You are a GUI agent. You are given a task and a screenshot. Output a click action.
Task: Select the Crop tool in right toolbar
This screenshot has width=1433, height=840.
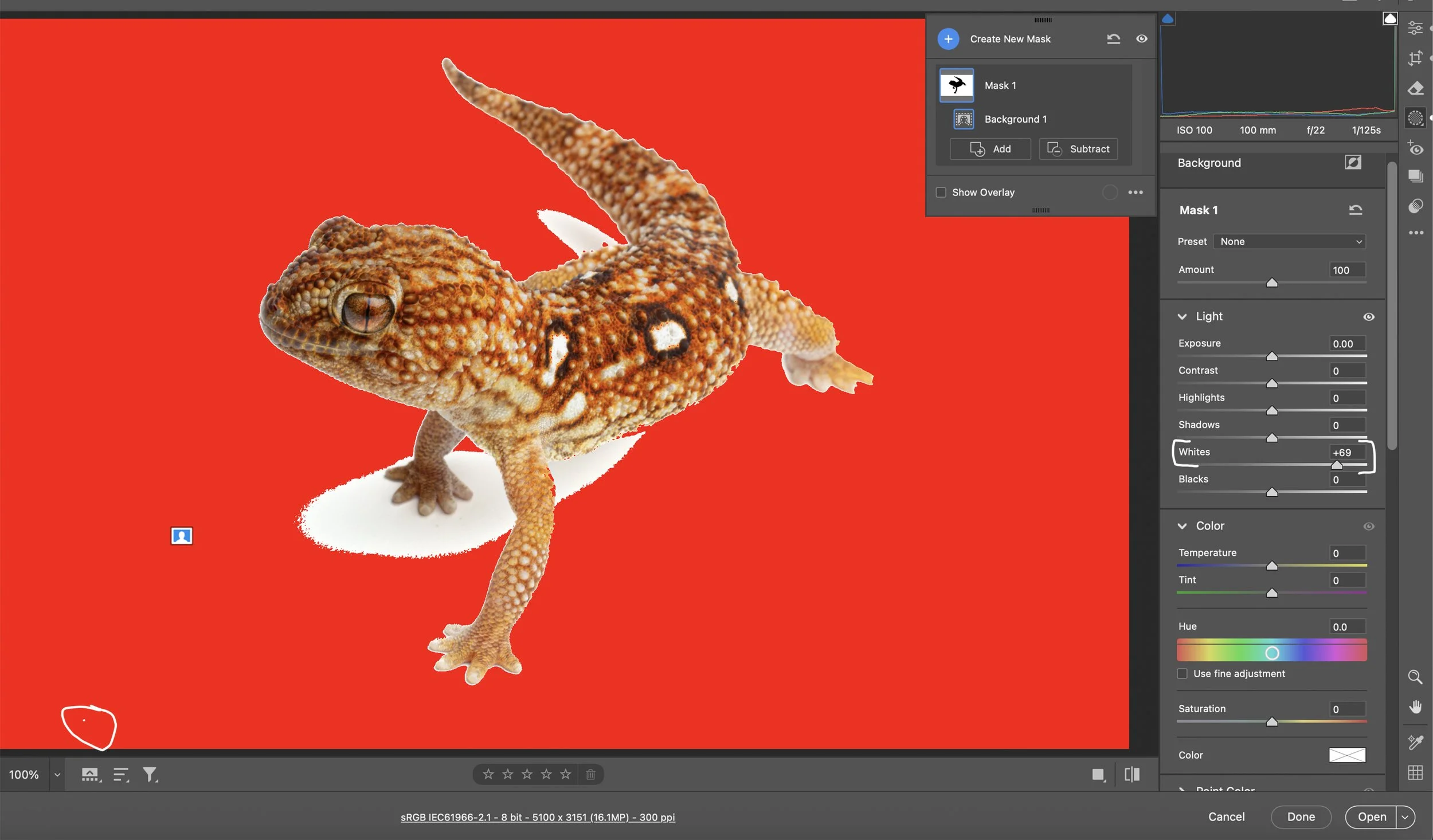point(1415,58)
